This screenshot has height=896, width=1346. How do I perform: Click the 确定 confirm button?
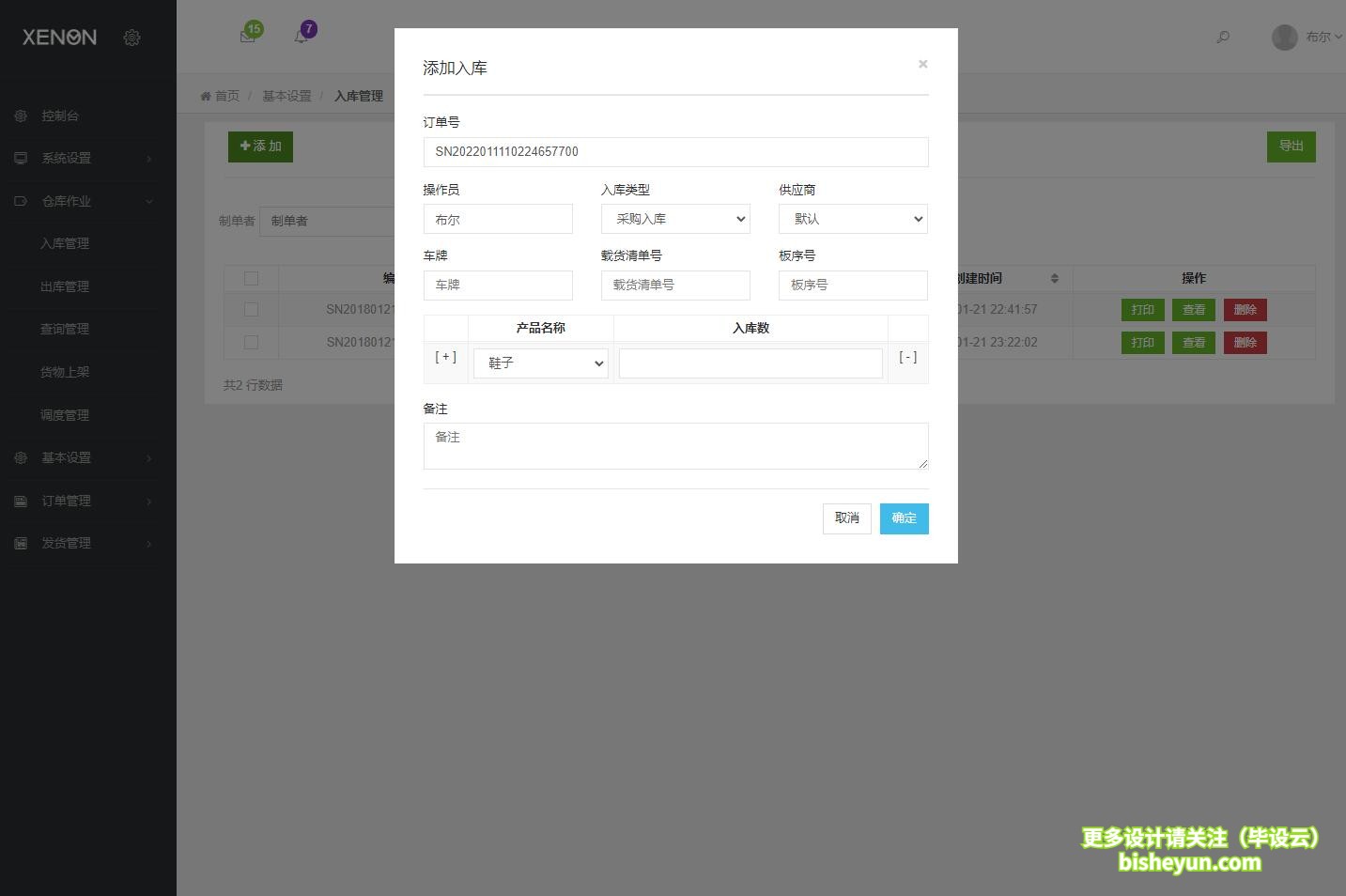pos(905,518)
